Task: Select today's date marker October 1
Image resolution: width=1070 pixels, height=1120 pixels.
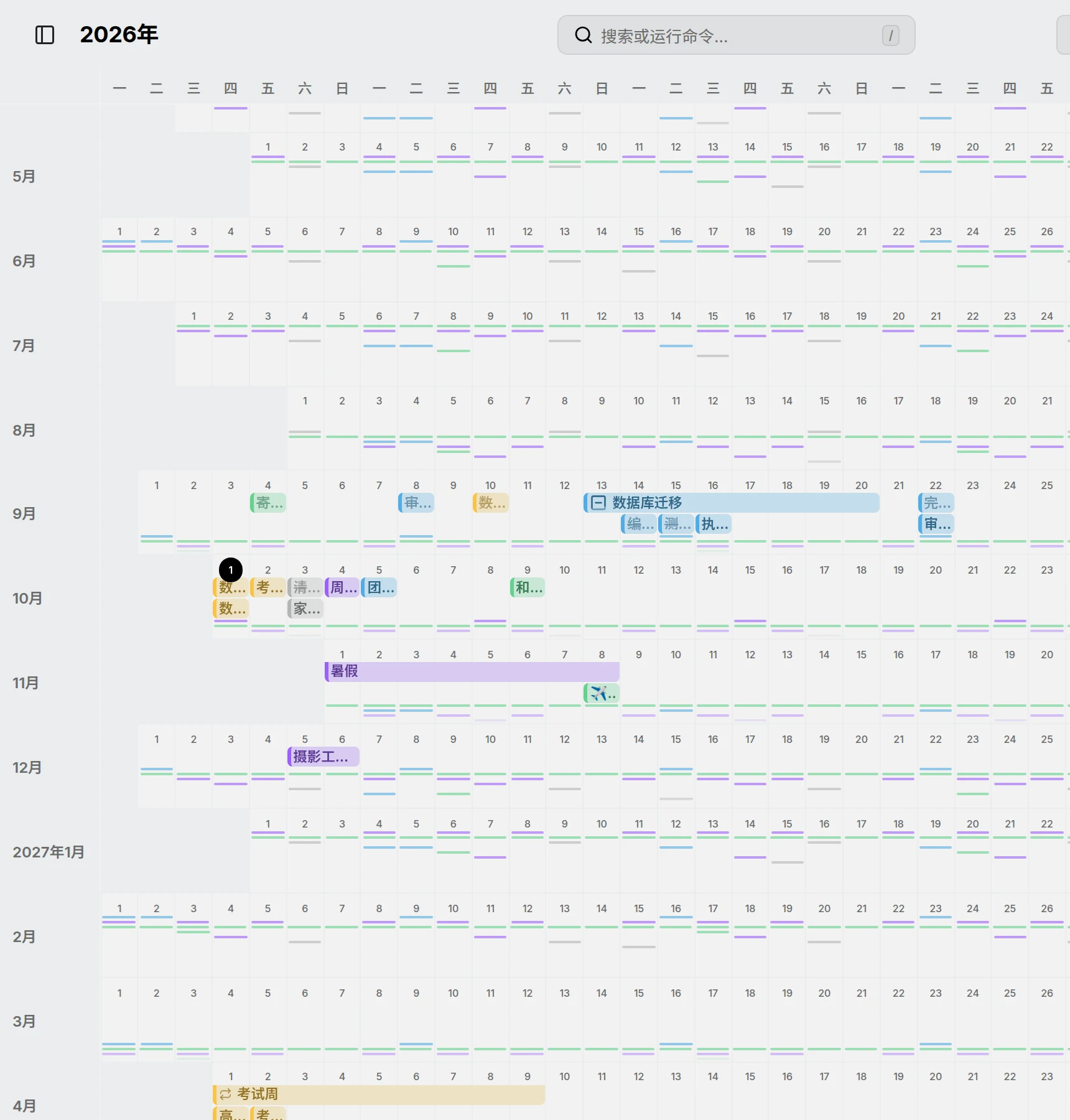Action: 231,570
